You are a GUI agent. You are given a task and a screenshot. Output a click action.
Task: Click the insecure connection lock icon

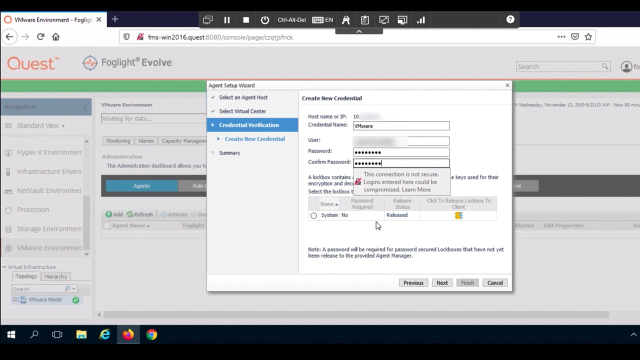click(x=140, y=37)
